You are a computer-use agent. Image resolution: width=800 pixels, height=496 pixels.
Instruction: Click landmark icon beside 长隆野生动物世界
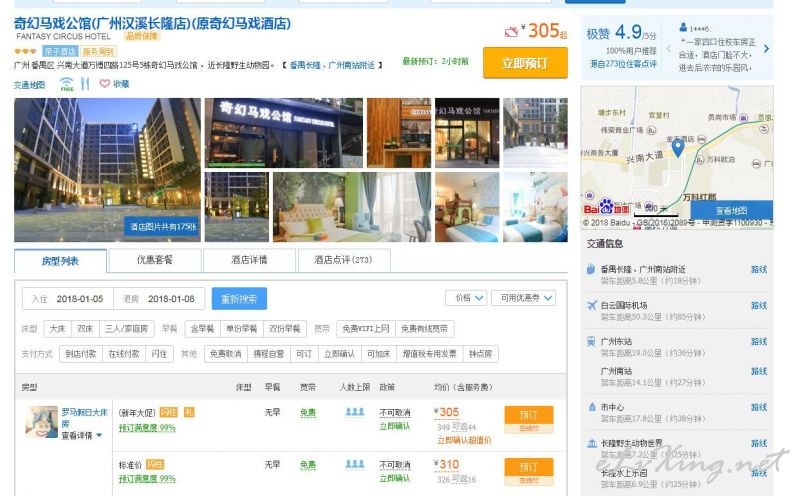coord(592,443)
